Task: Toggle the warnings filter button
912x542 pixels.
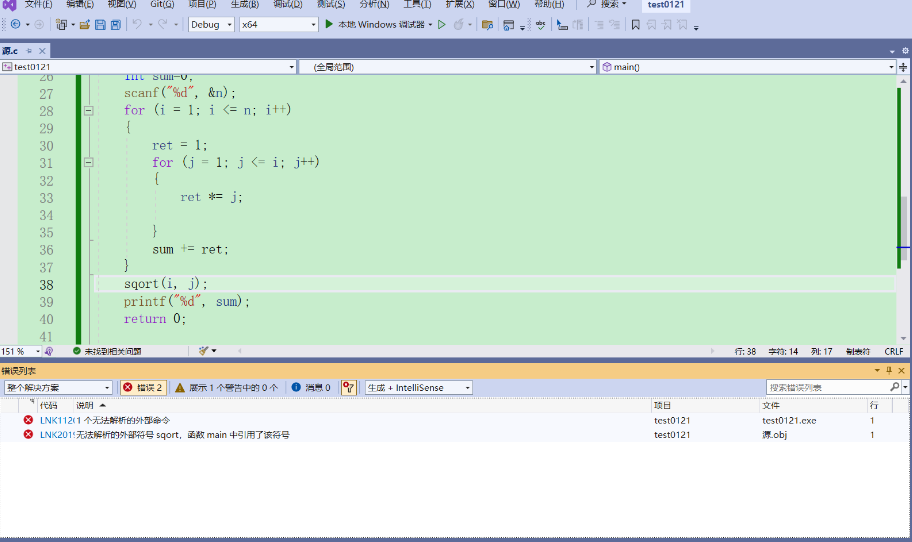Action: tap(226, 387)
